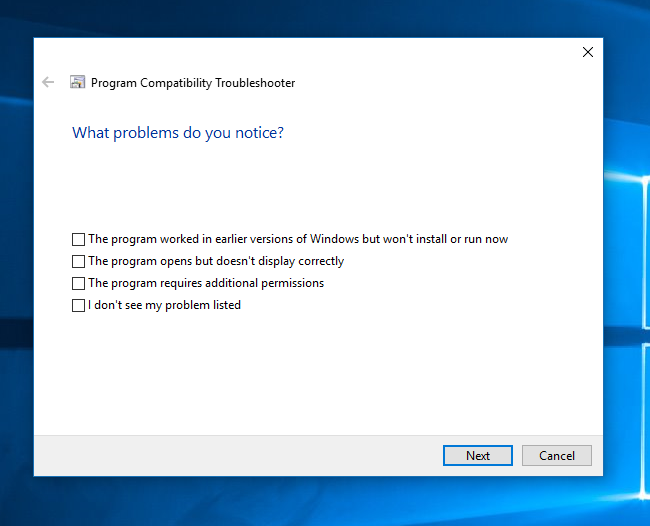Click the back arrow icon
Image resolution: width=650 pixels, height=526 pixels.
(x=48, y=82)
